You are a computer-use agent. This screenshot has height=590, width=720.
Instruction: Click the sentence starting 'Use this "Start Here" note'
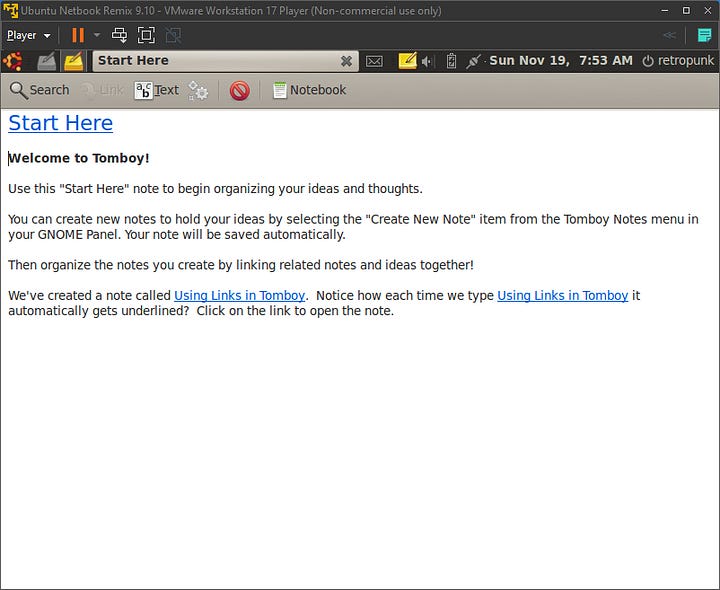215,189
